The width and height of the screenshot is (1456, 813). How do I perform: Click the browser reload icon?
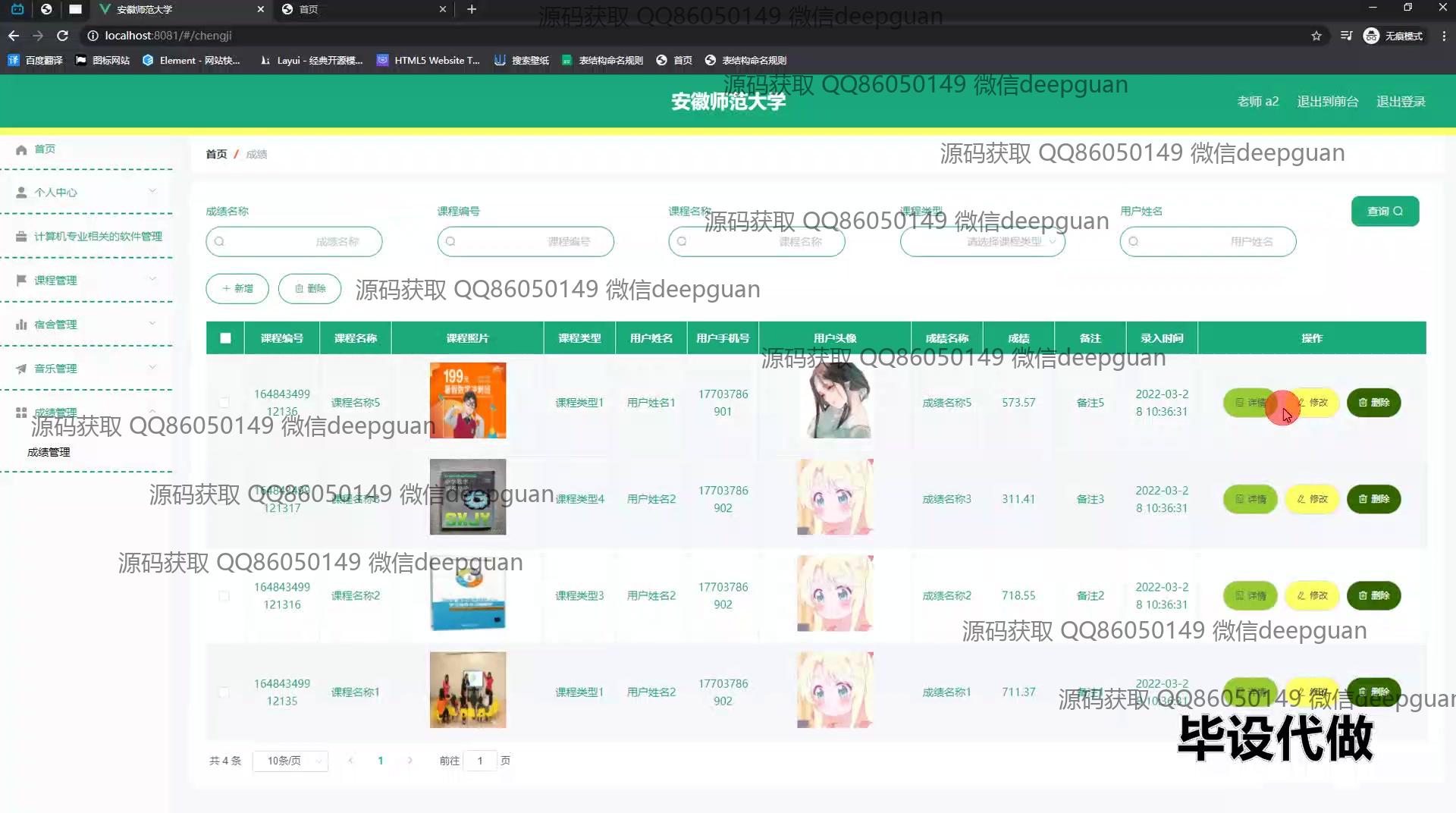tap(63, 36)
